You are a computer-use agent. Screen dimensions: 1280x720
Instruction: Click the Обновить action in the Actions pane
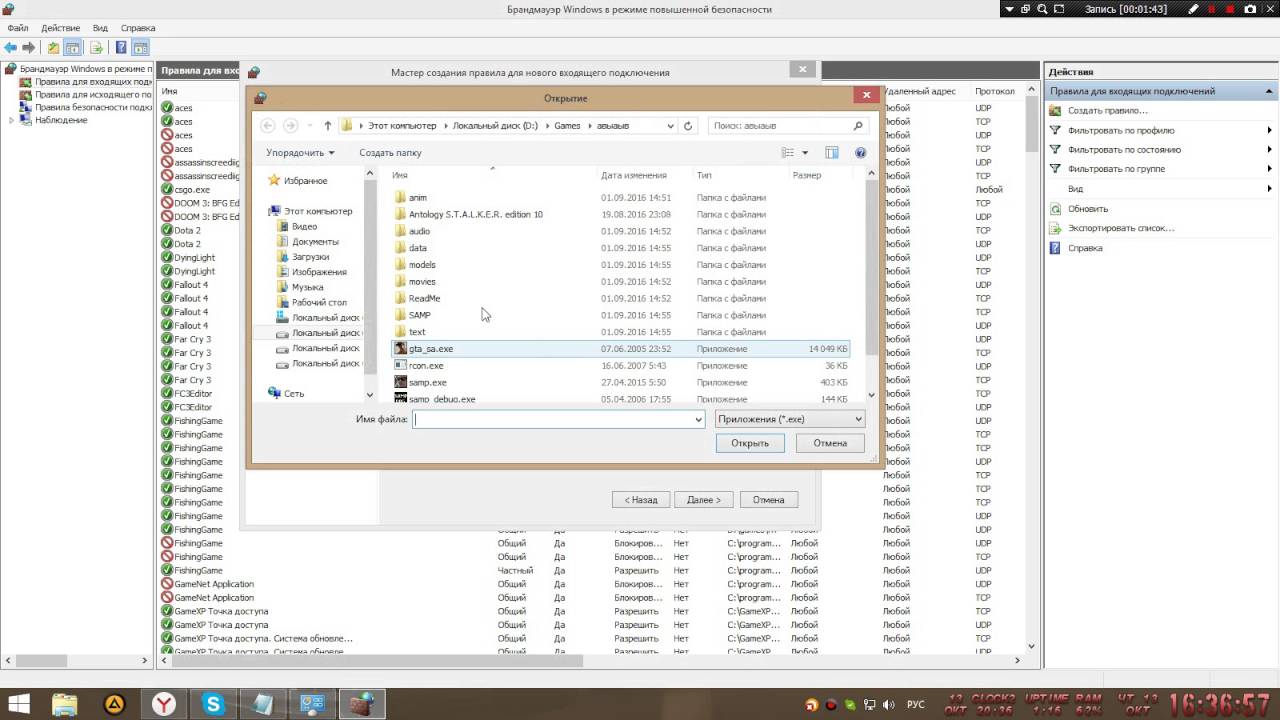pos(1087,209)
